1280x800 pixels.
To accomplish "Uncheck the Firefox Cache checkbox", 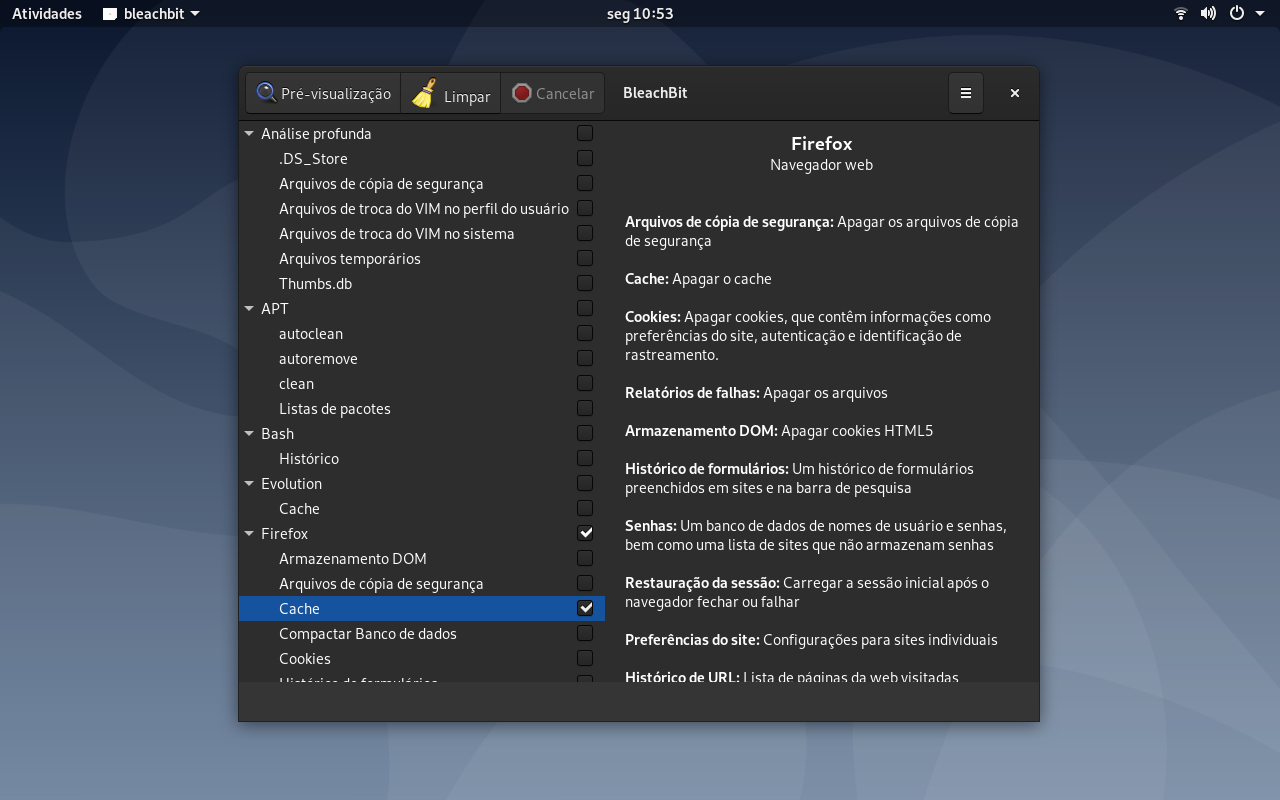I will click(x=585, y=608).
